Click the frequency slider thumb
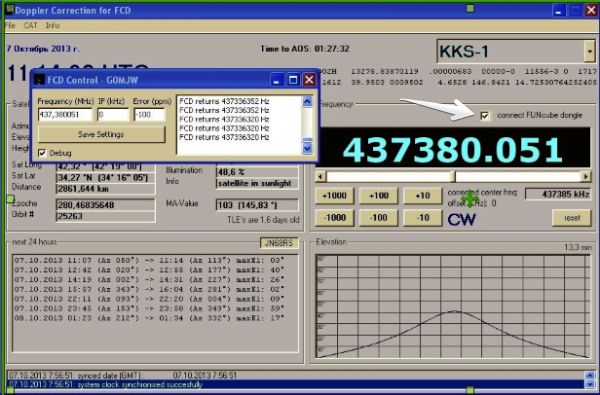The height and width of the screenshot is (395, 600). click(x=453, y=176)
